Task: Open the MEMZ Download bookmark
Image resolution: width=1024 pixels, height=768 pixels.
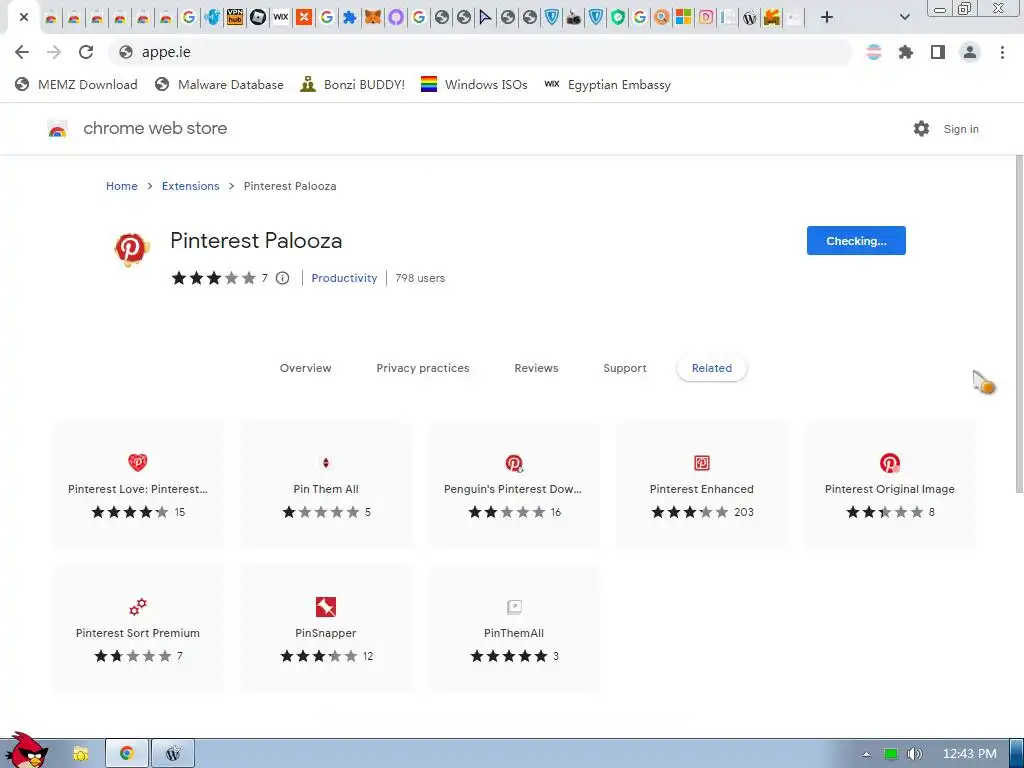Action: point(76,85)
